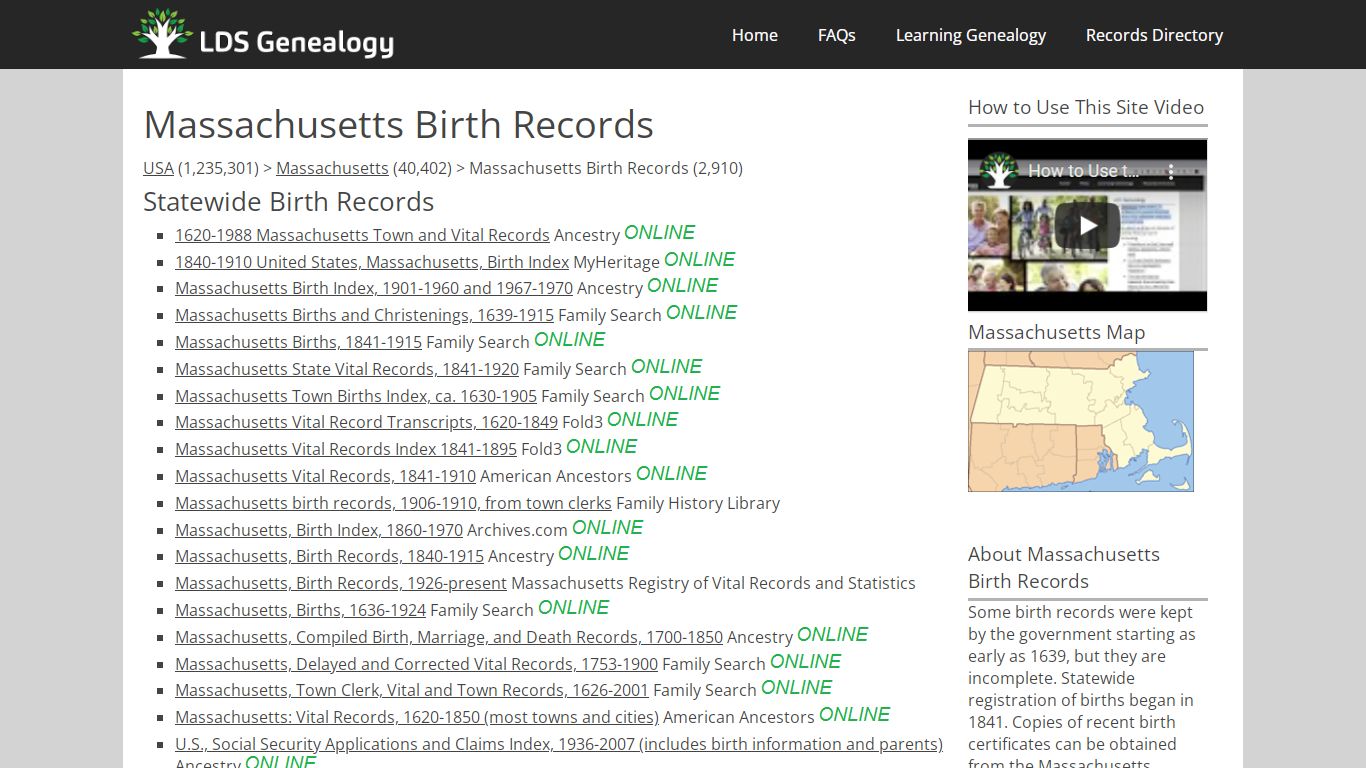The height and width of the screenshot is (768, 1366).
Task: Open Massachusetts Town Births Index, ca. 1630-1905
Action: pyautogui.click(x=356, y=396)
